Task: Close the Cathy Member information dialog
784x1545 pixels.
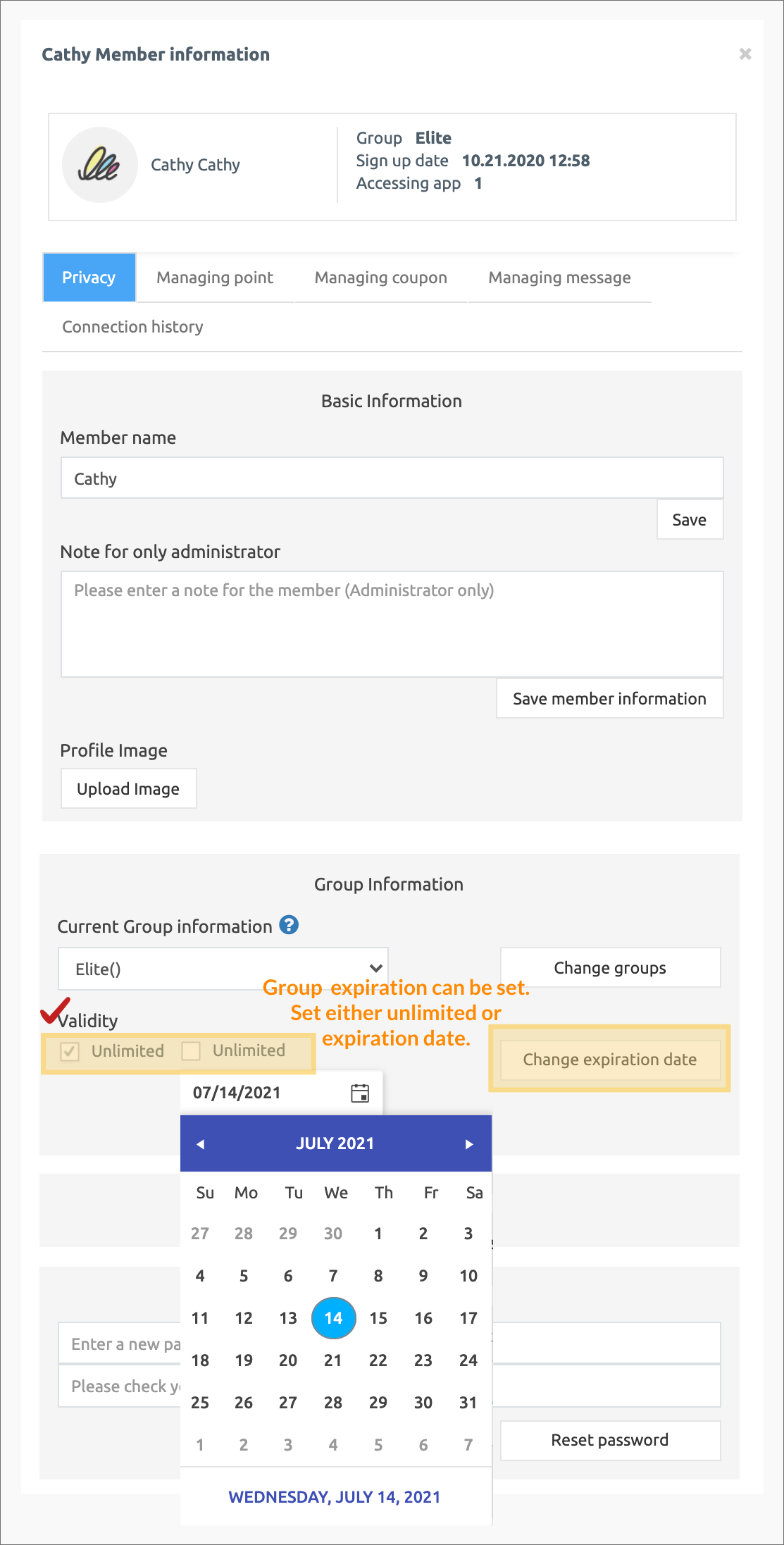Action: (745, 54)
